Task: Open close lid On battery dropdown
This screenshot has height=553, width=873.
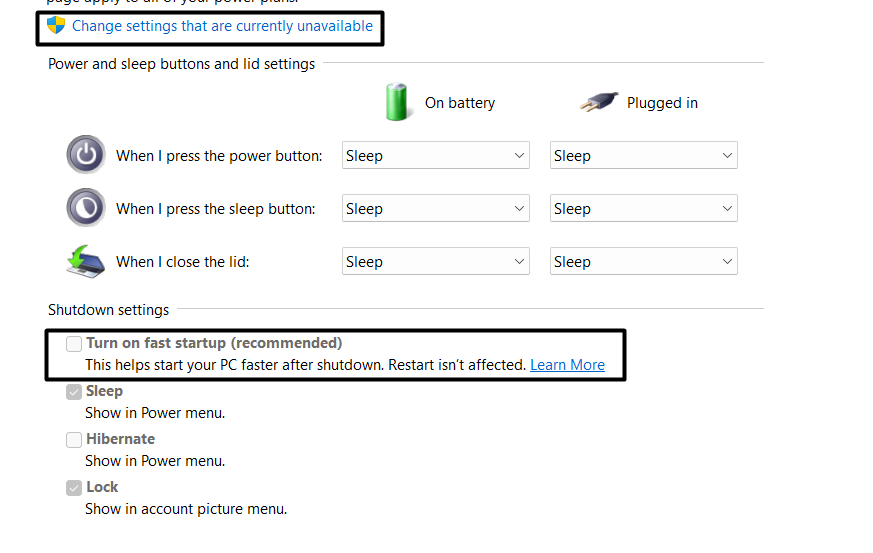Action: click(435, 262)
